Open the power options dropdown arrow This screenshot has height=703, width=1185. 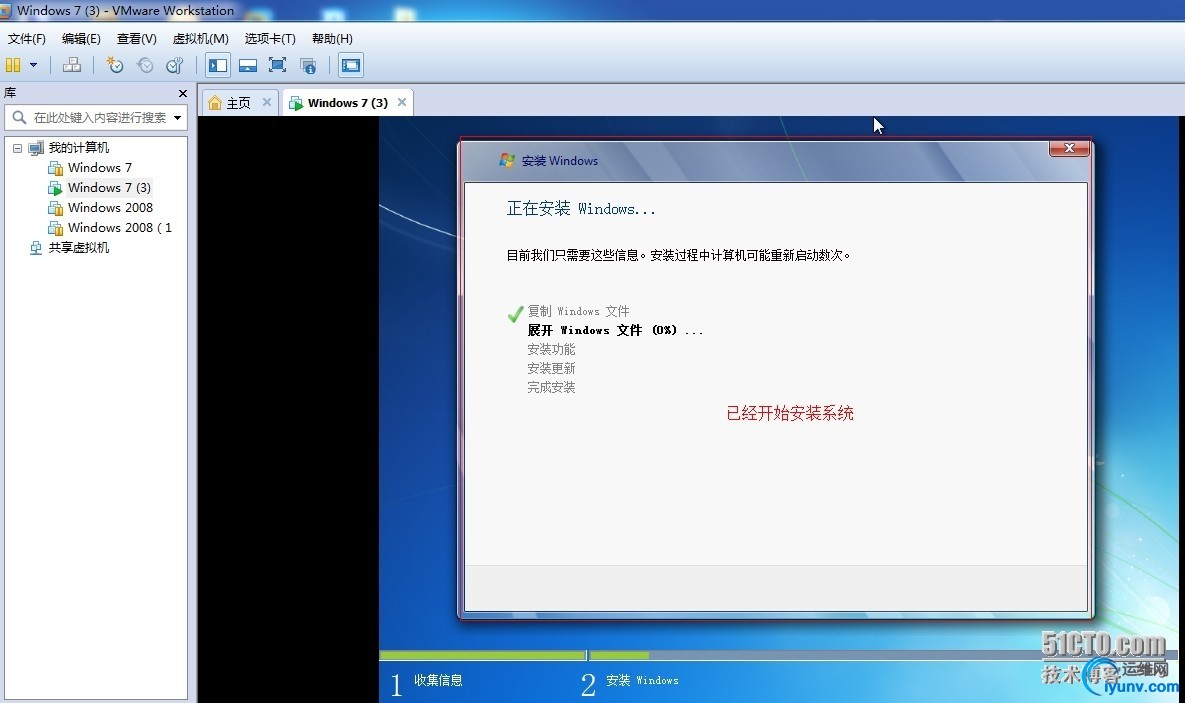(x=33, y=65)
